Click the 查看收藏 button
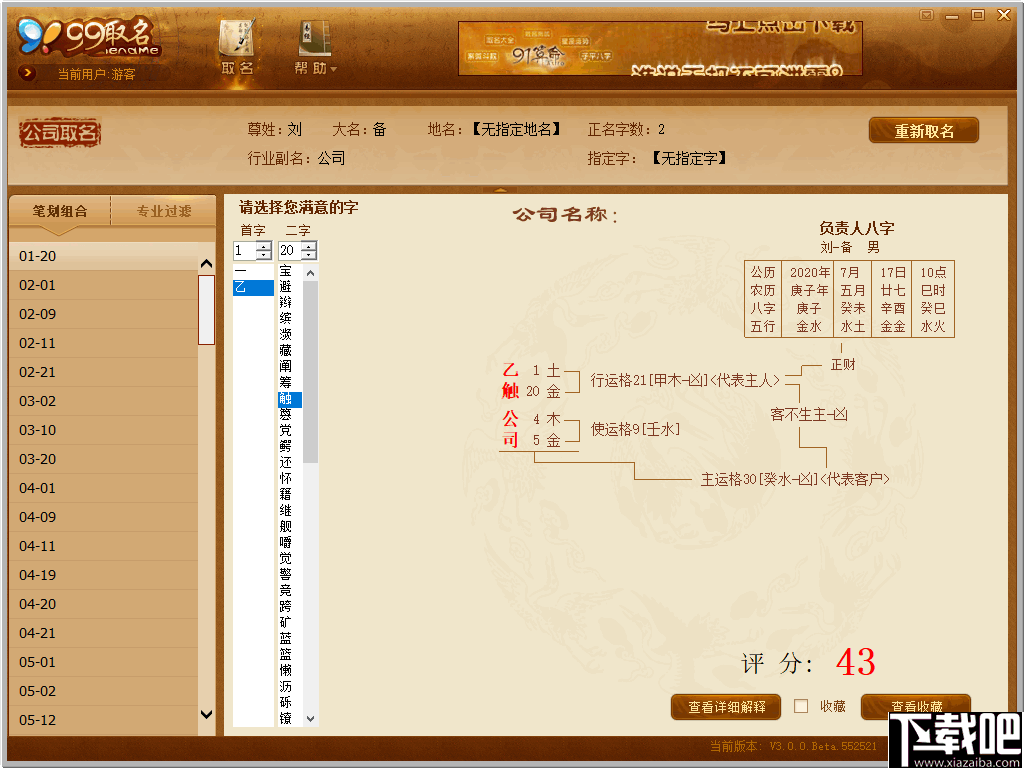Screen dimensions: 1024x768 [x=916, y=707]
